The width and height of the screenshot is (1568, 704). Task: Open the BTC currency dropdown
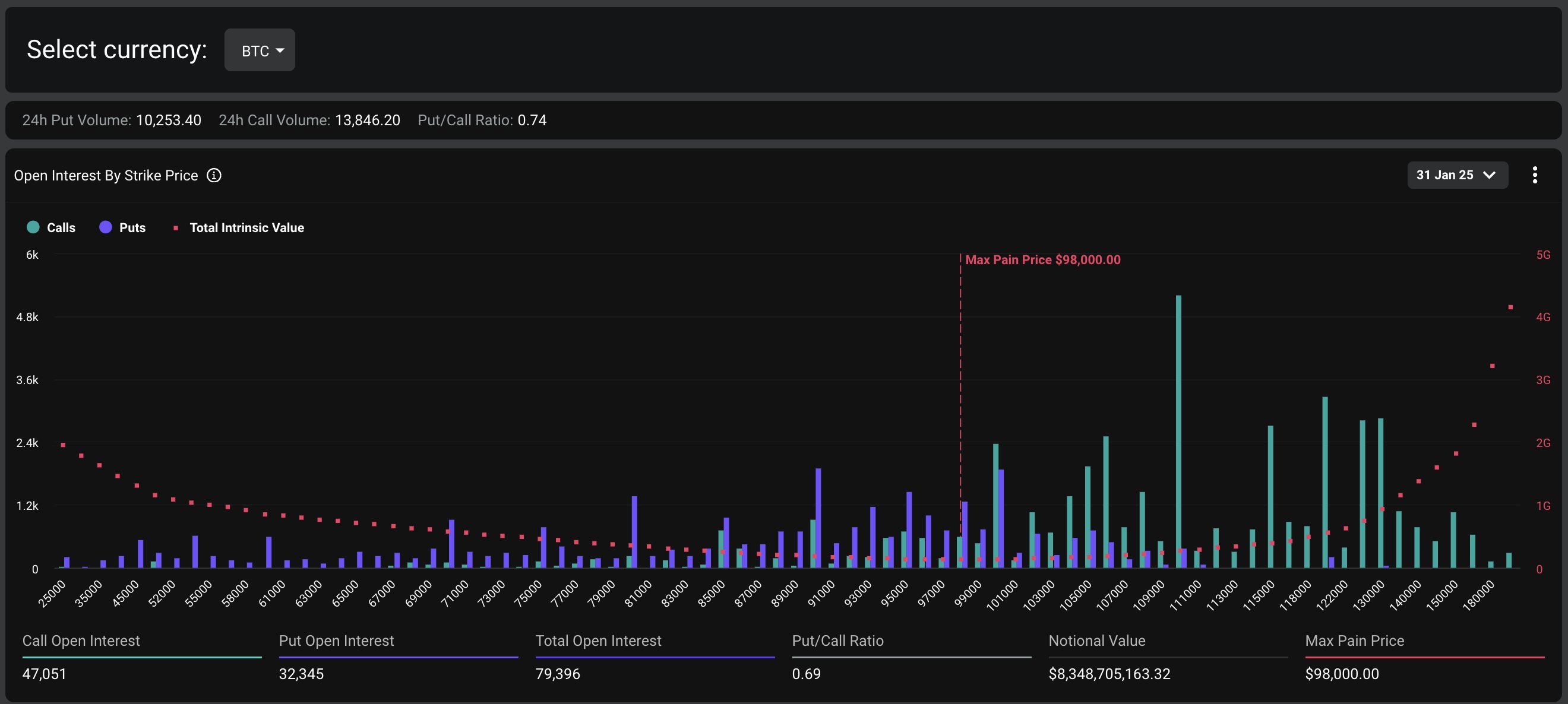[x=260, y=50]
